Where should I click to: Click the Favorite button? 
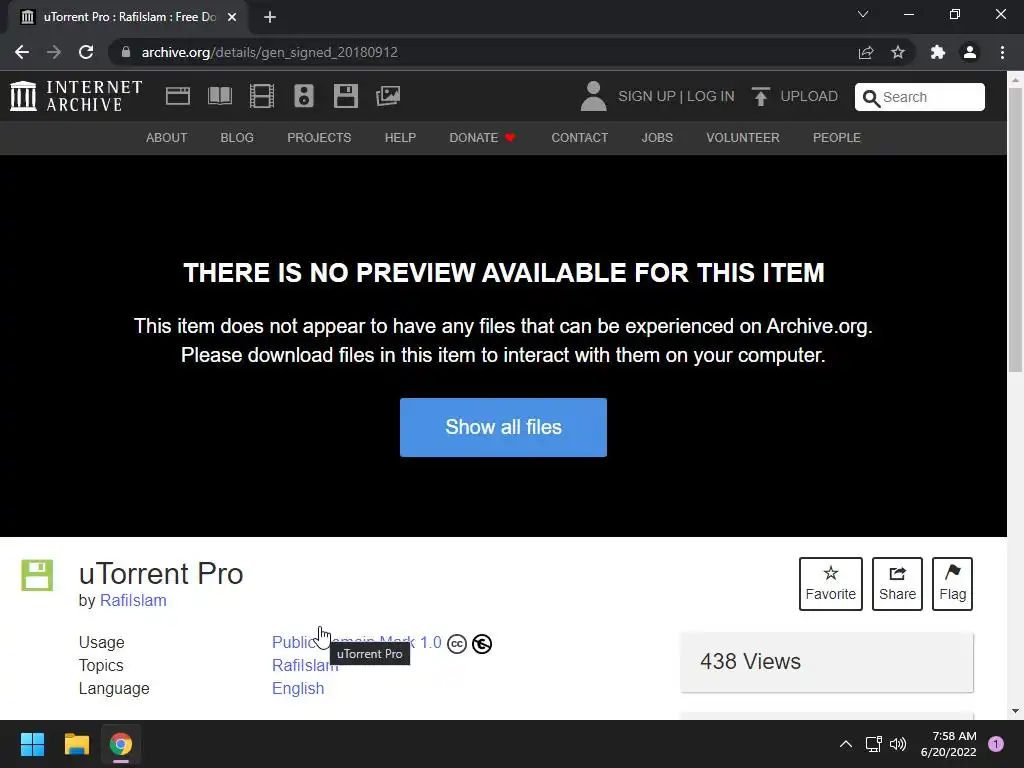pyautogui.click(x=831, y=584)
